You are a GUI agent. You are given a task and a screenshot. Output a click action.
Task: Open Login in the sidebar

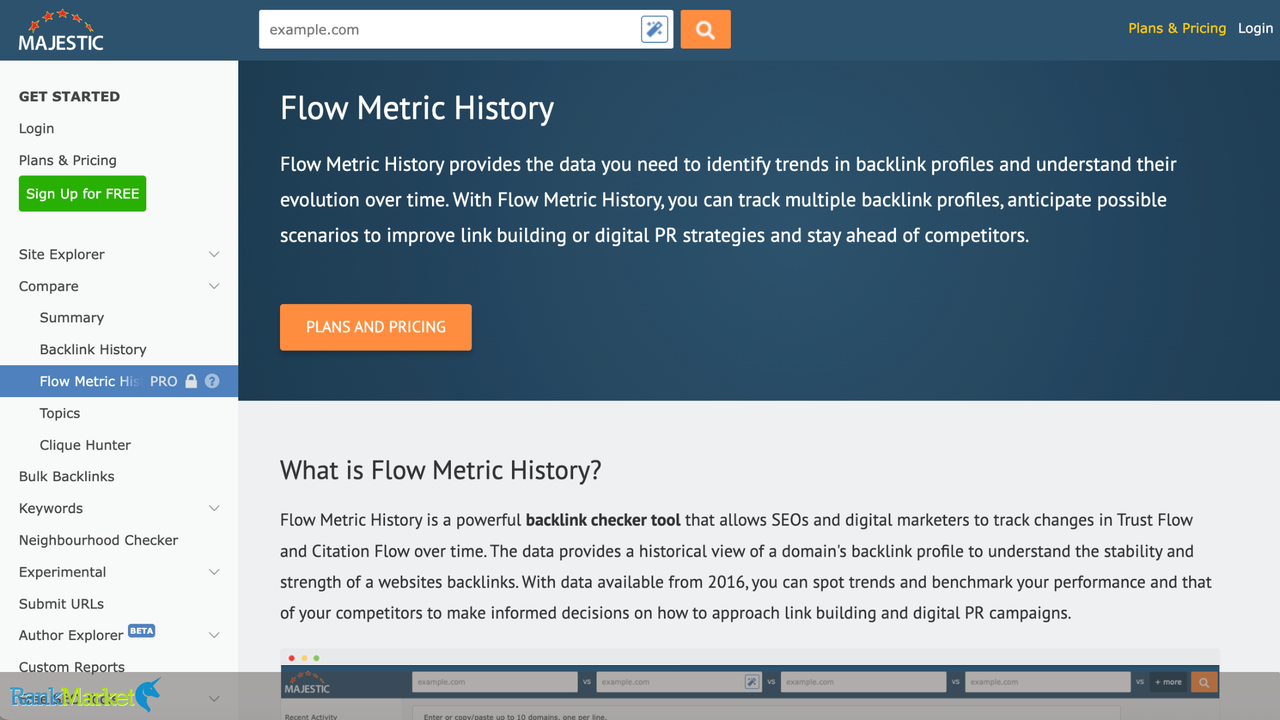(36, 128)
